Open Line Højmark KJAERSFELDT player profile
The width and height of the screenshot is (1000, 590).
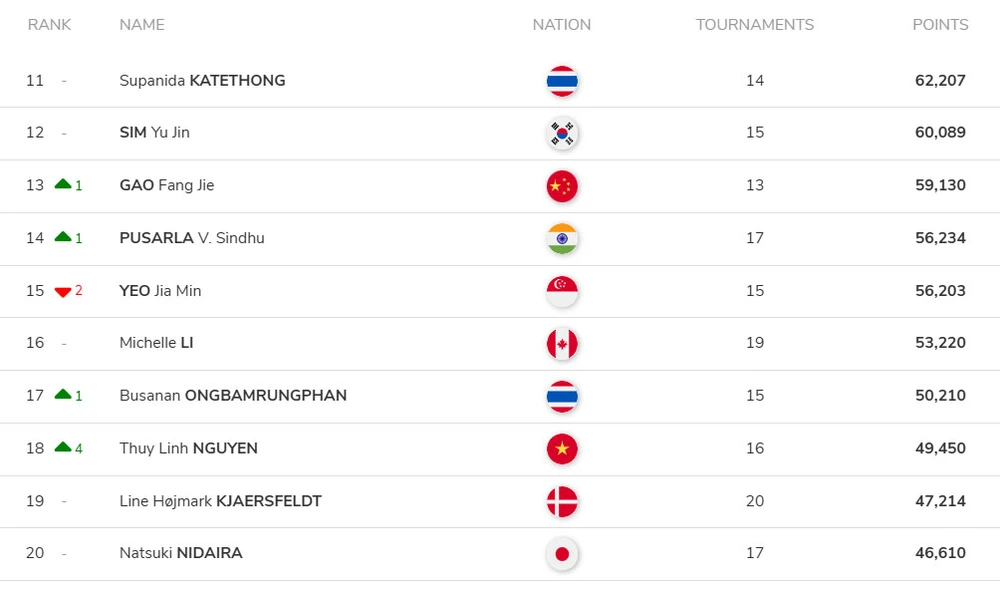click(x=220, y=501)
